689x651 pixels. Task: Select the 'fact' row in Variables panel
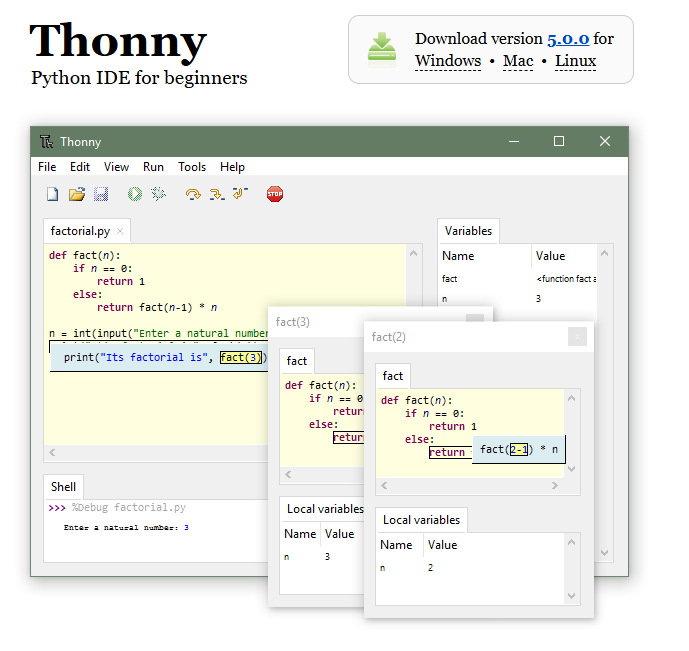tap(518, 279)
